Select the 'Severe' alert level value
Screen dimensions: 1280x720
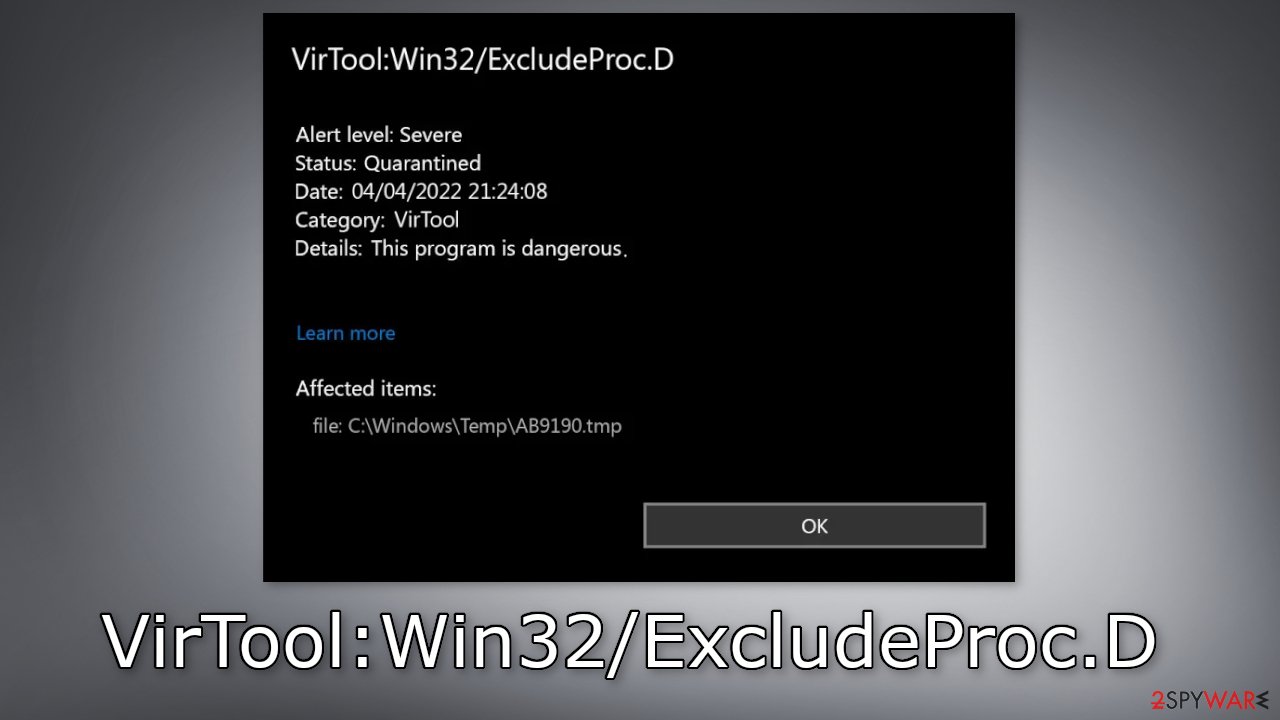point(431,134)
